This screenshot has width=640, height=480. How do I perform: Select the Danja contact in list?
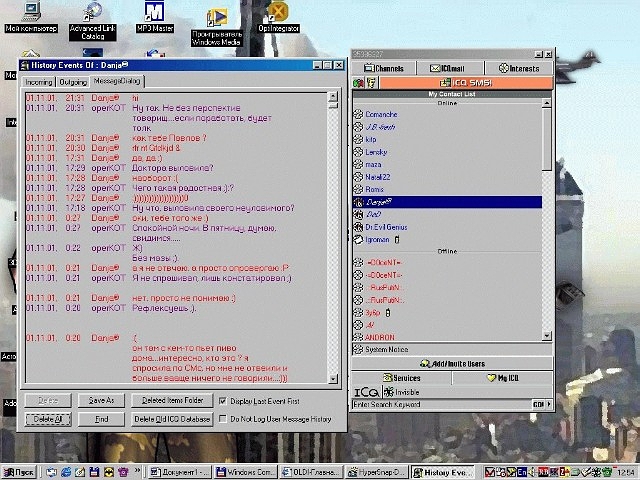coord(447,202)
